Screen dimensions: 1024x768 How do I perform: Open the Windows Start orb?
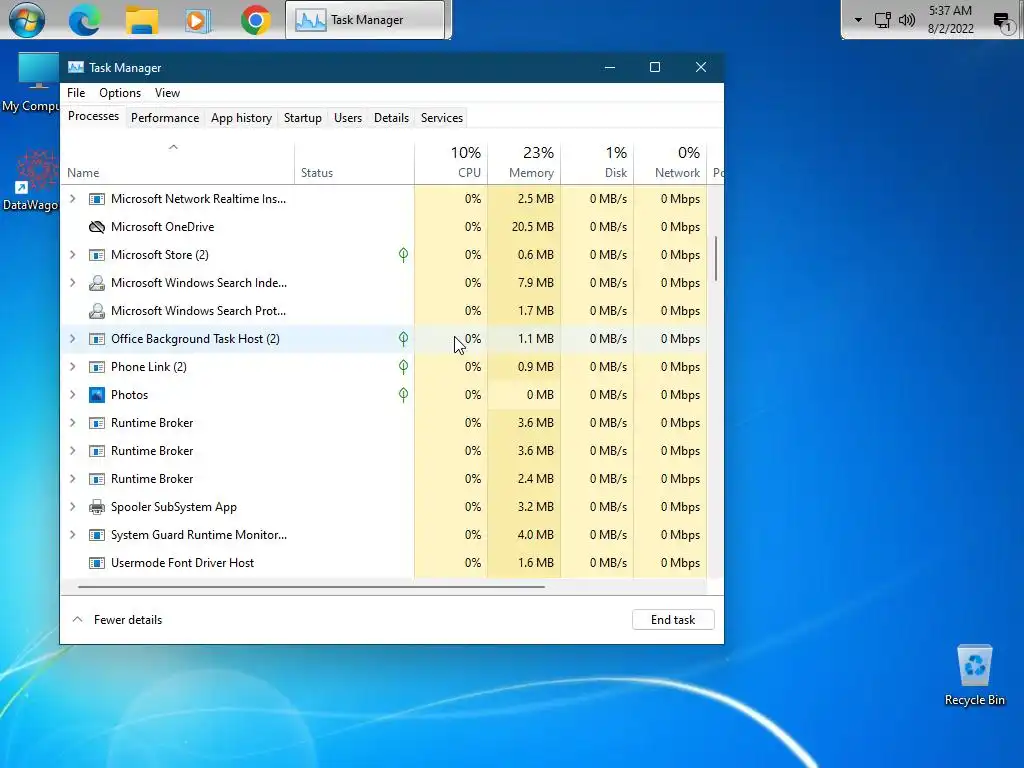(x=27, y=20)
